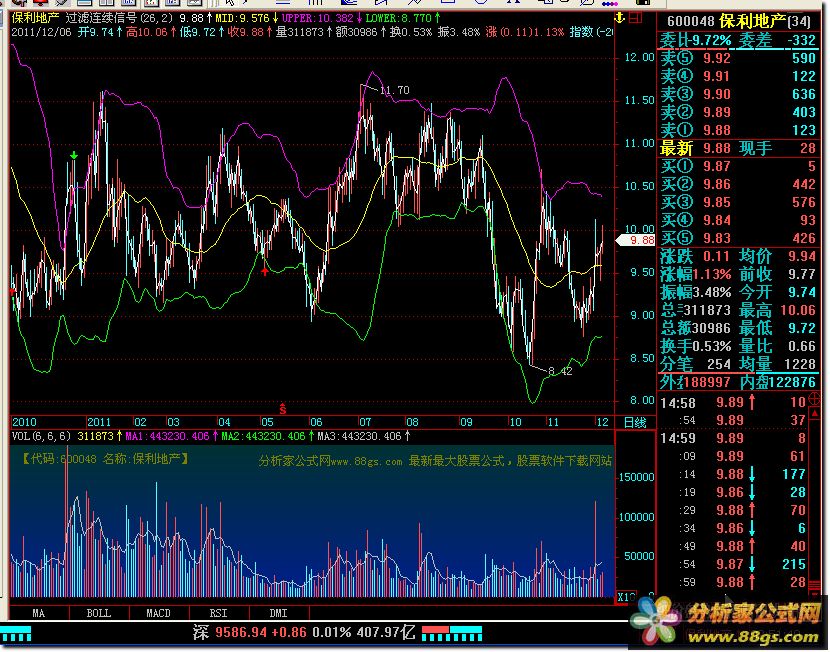830x652 pixels.
Task: Click the 日线 period selector
Action: [635, 422]
